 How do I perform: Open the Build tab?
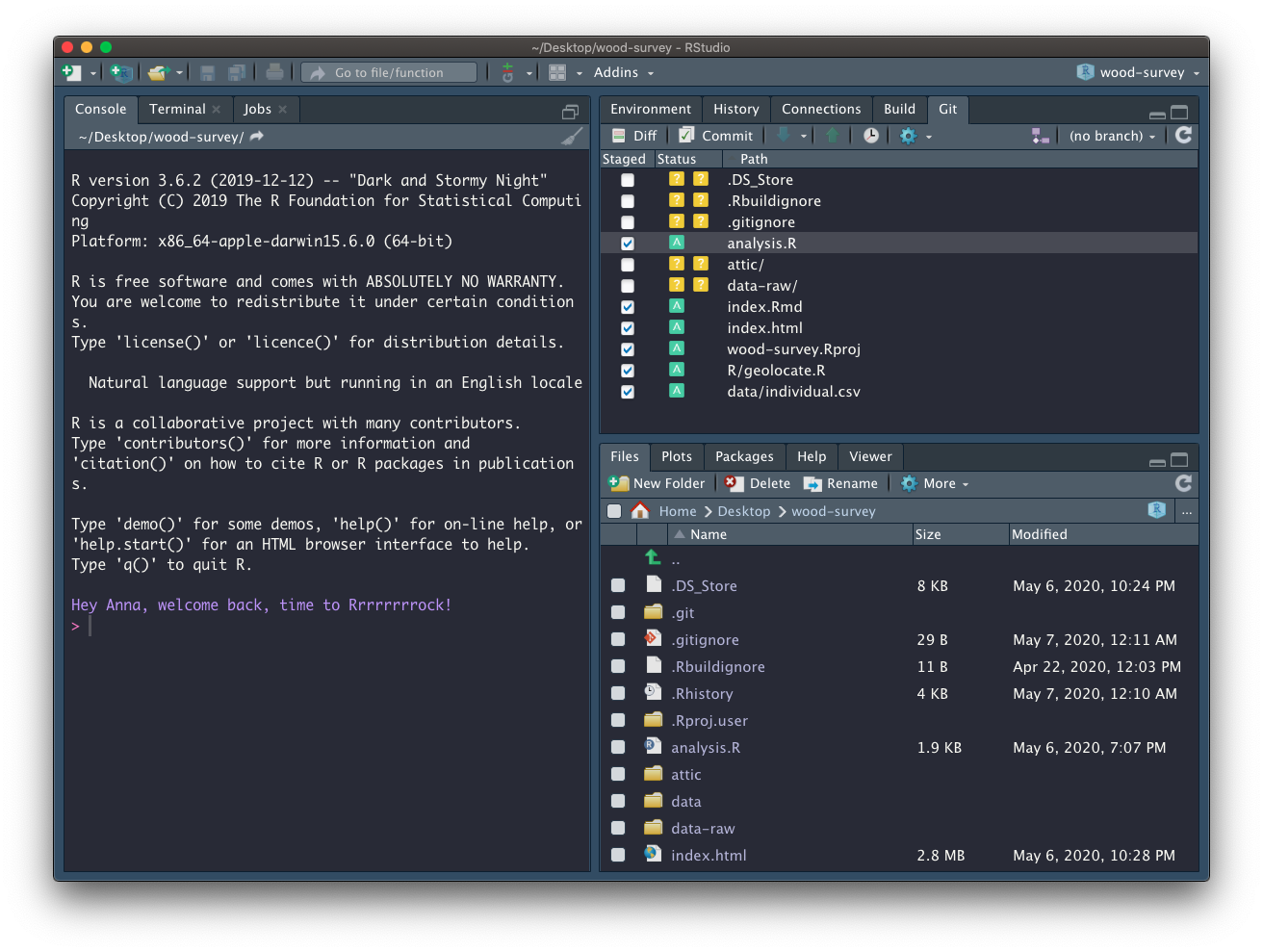899,109
